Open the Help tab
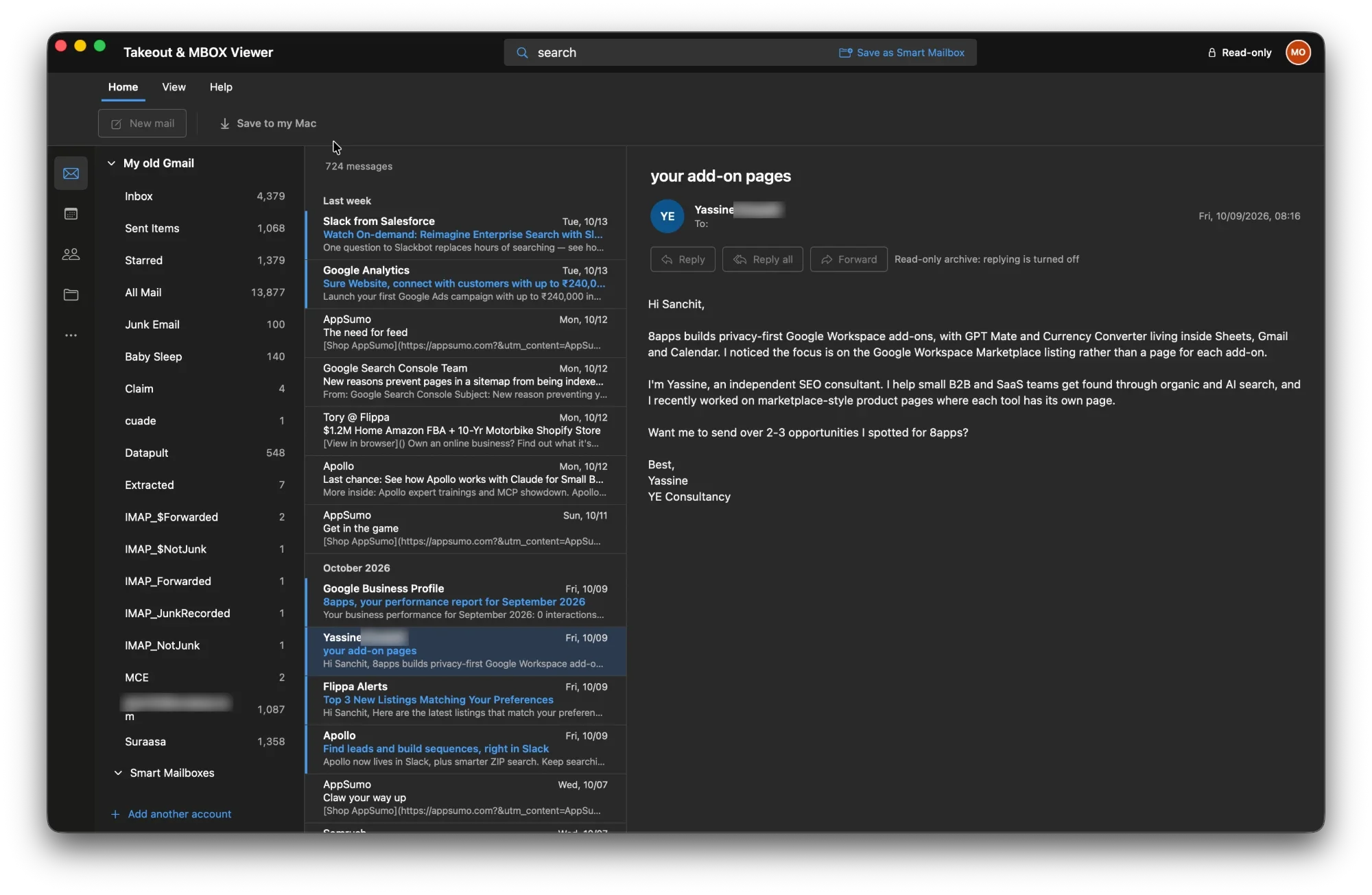 [x=221, y=87]
